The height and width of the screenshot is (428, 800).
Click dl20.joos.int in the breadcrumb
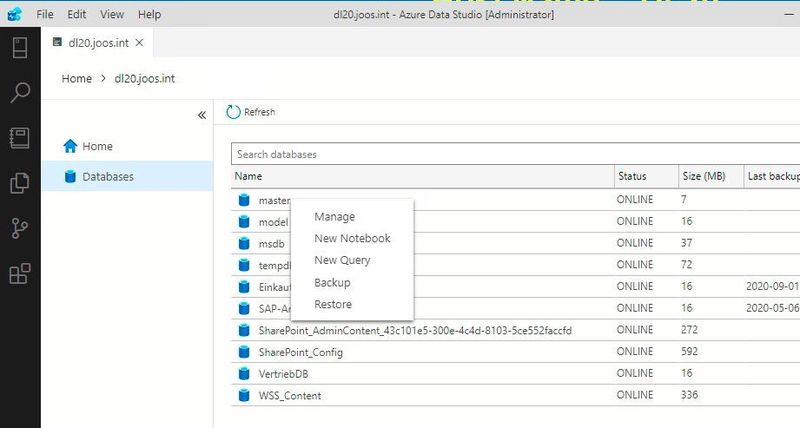click(144, 79)
